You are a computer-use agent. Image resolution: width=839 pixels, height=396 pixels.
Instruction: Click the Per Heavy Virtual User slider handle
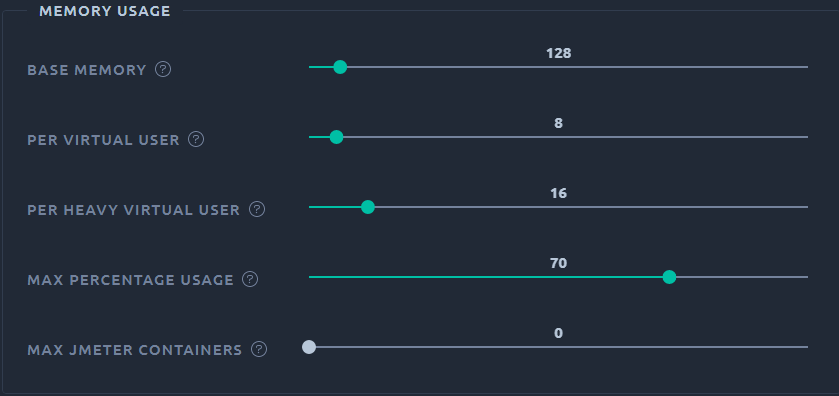(x=368, y=207)
